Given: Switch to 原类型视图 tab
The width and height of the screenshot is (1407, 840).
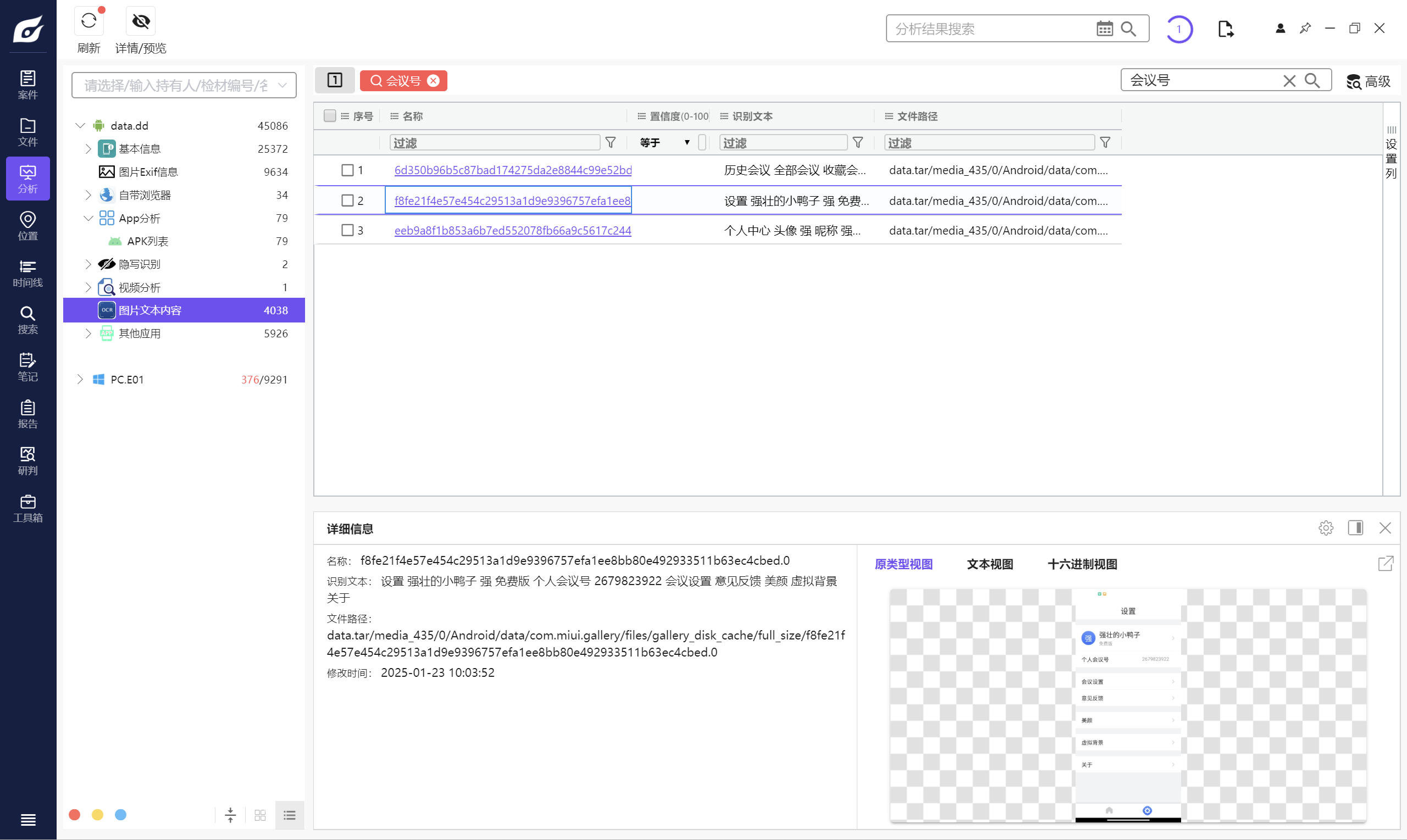Looking at the screenshot, I should tap(904, 564).
